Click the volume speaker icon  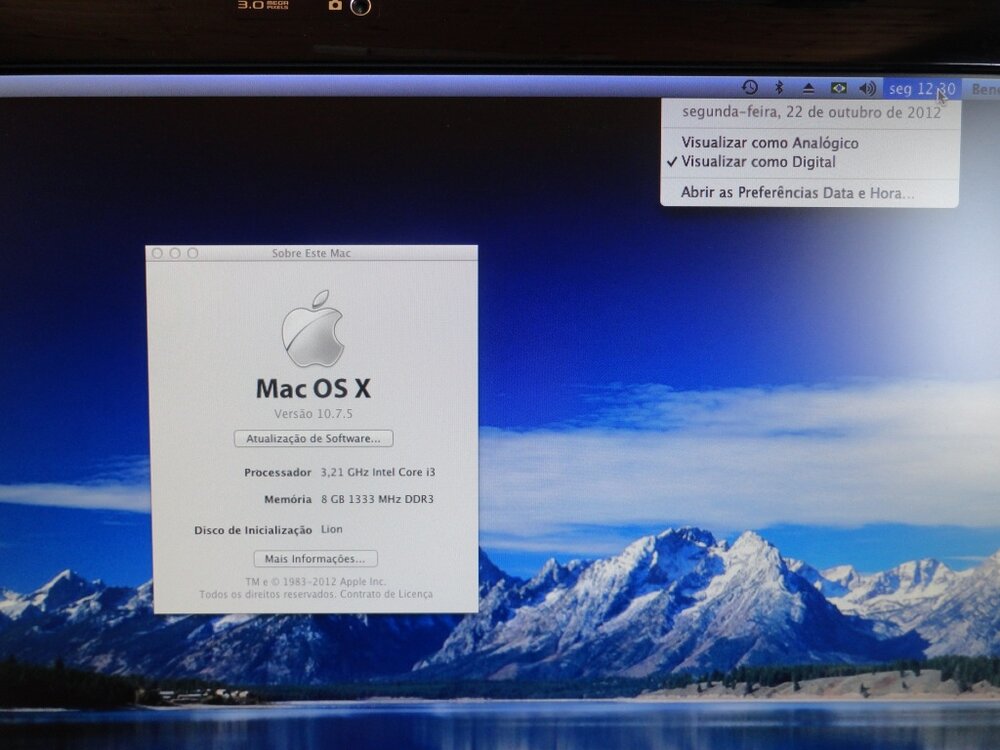click(x=867, y=89)
